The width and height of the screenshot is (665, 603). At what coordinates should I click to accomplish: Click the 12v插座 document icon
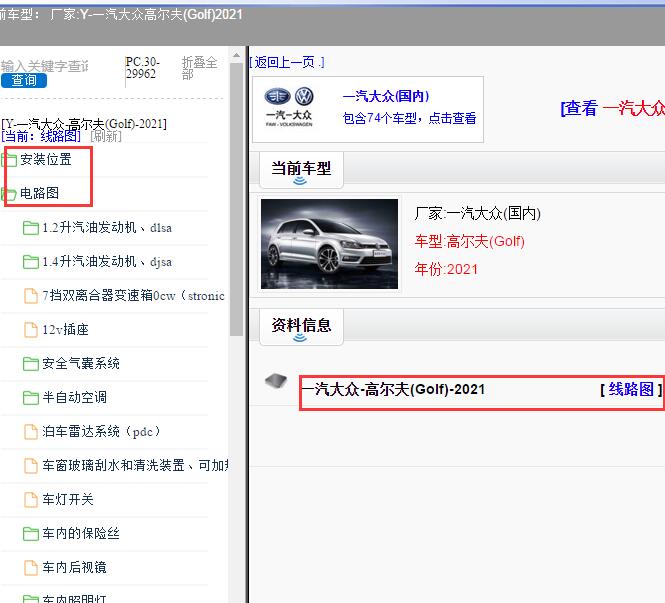pyautogui.click(x=31, y=329)
